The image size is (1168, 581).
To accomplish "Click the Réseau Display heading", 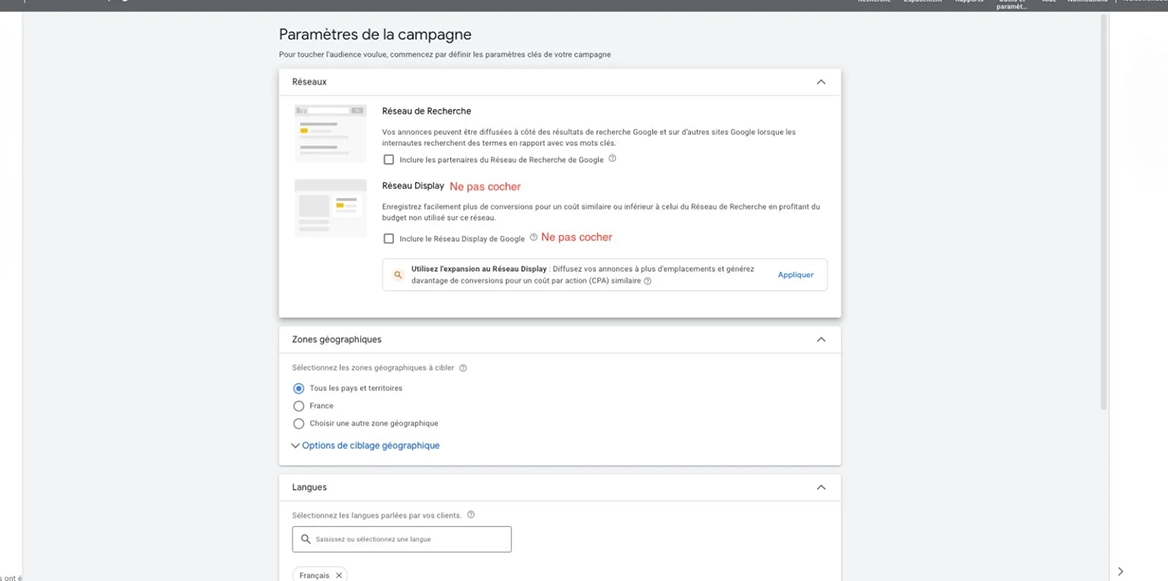I will pyautogui.click(x=413, y=186).
